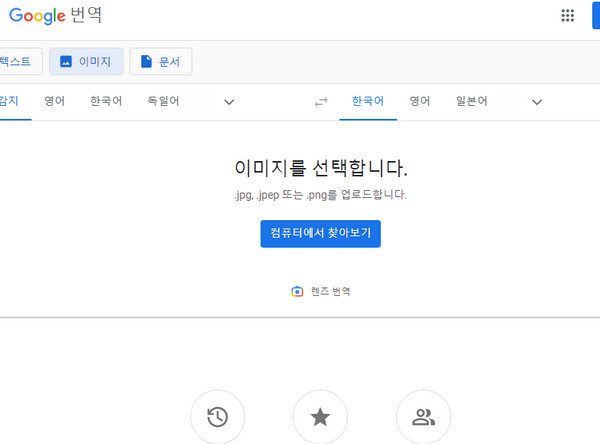Viewport: 600px width, 444px height.
Task: Expand the target language list
Action: pos(537,102)
